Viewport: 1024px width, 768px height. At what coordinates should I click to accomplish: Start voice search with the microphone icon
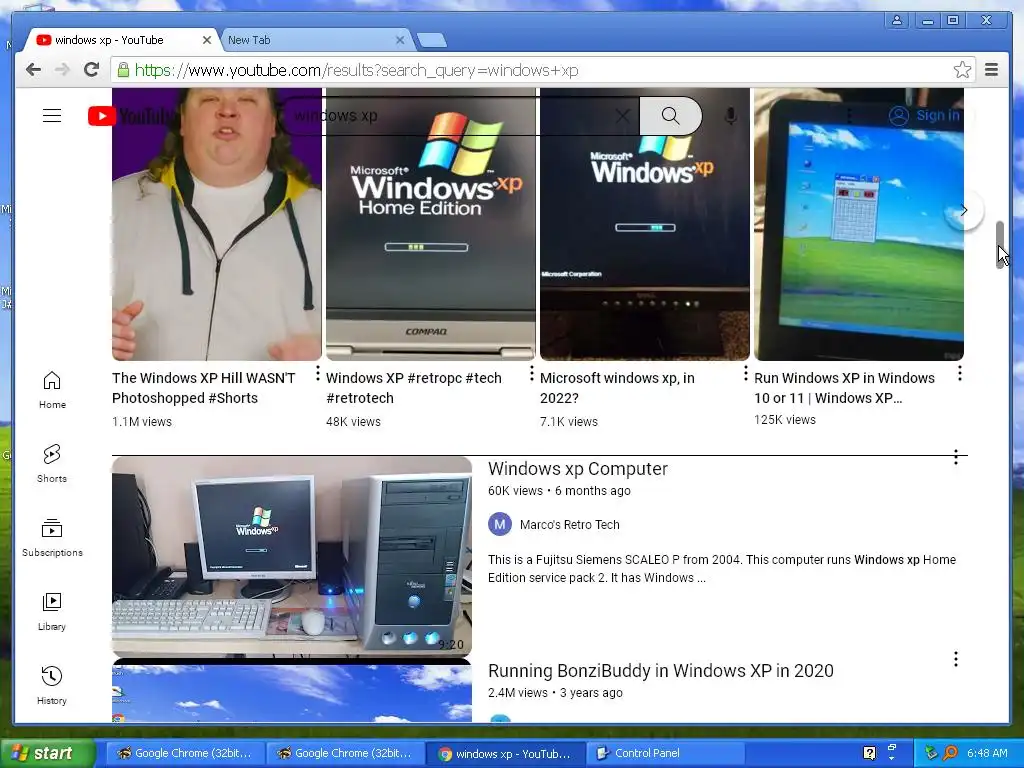point(731,116)
